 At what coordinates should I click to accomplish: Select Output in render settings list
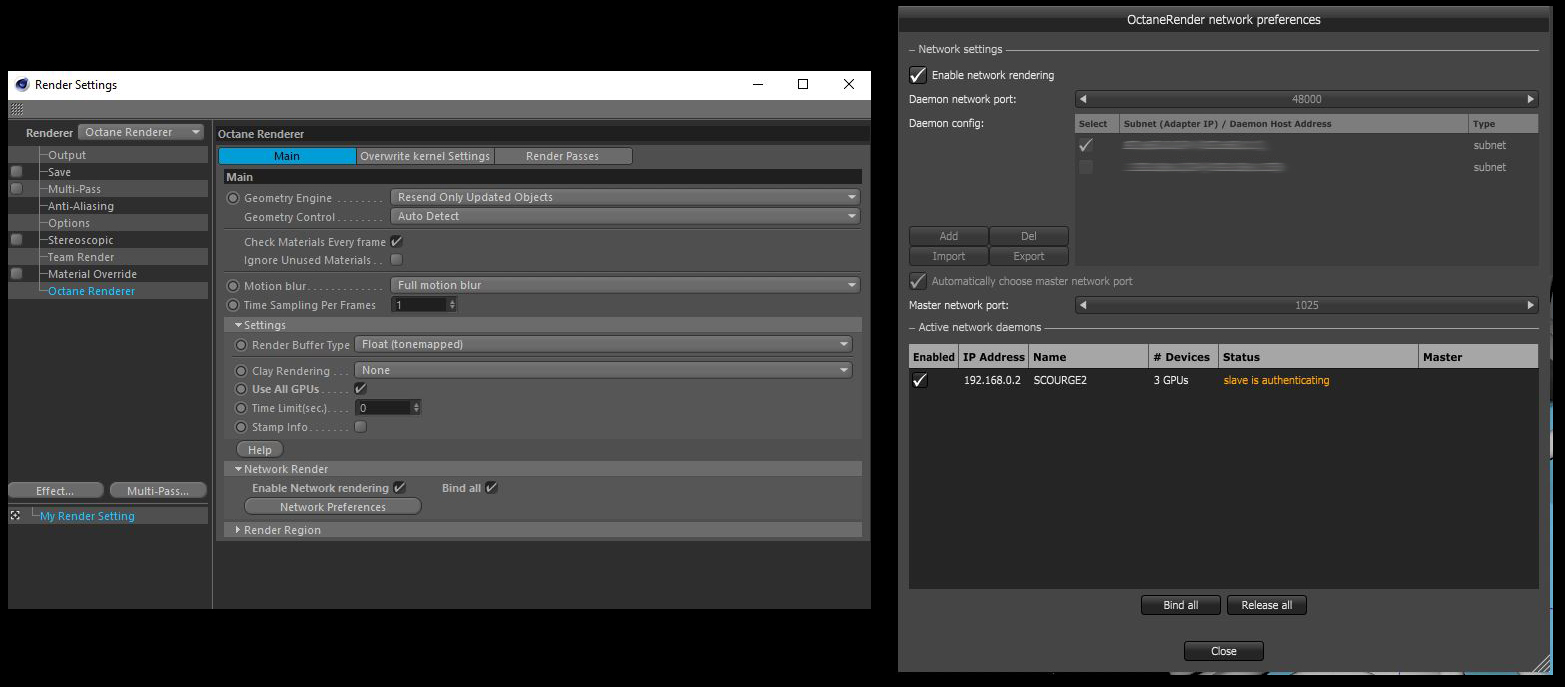(x=67, y=155)
